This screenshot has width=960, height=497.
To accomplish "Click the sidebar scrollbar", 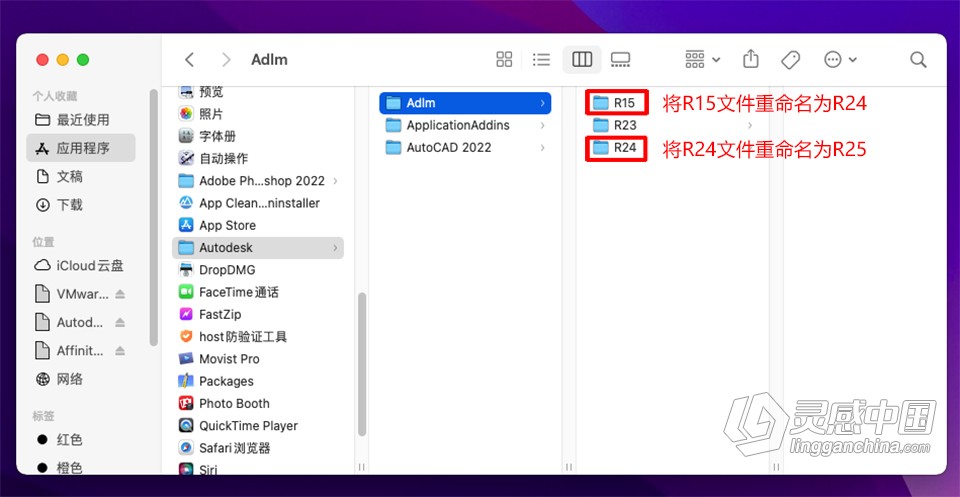I will pyautogui.click(x=154, y=217).
